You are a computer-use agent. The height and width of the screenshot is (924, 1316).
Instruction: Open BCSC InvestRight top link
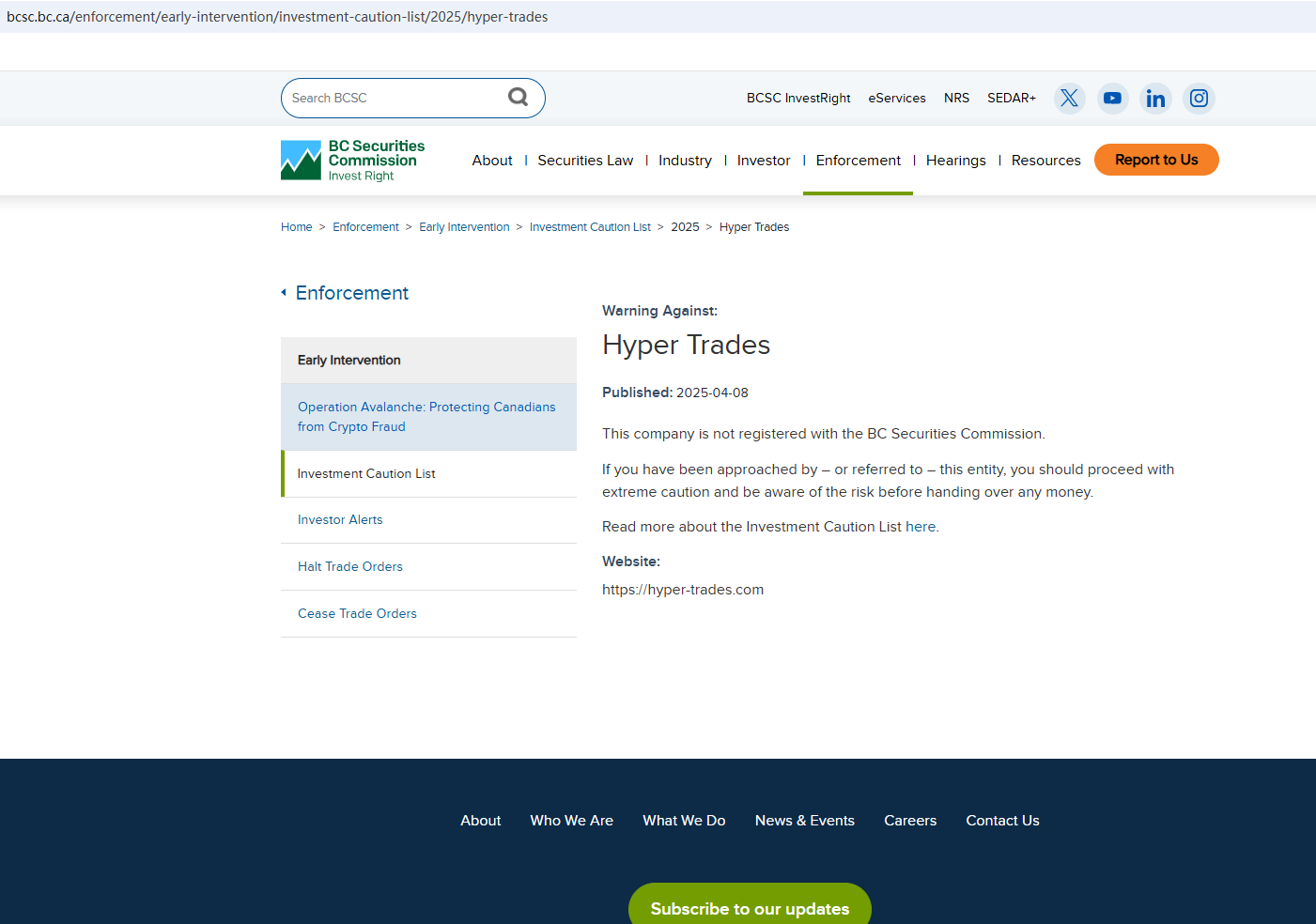point(798,99)
